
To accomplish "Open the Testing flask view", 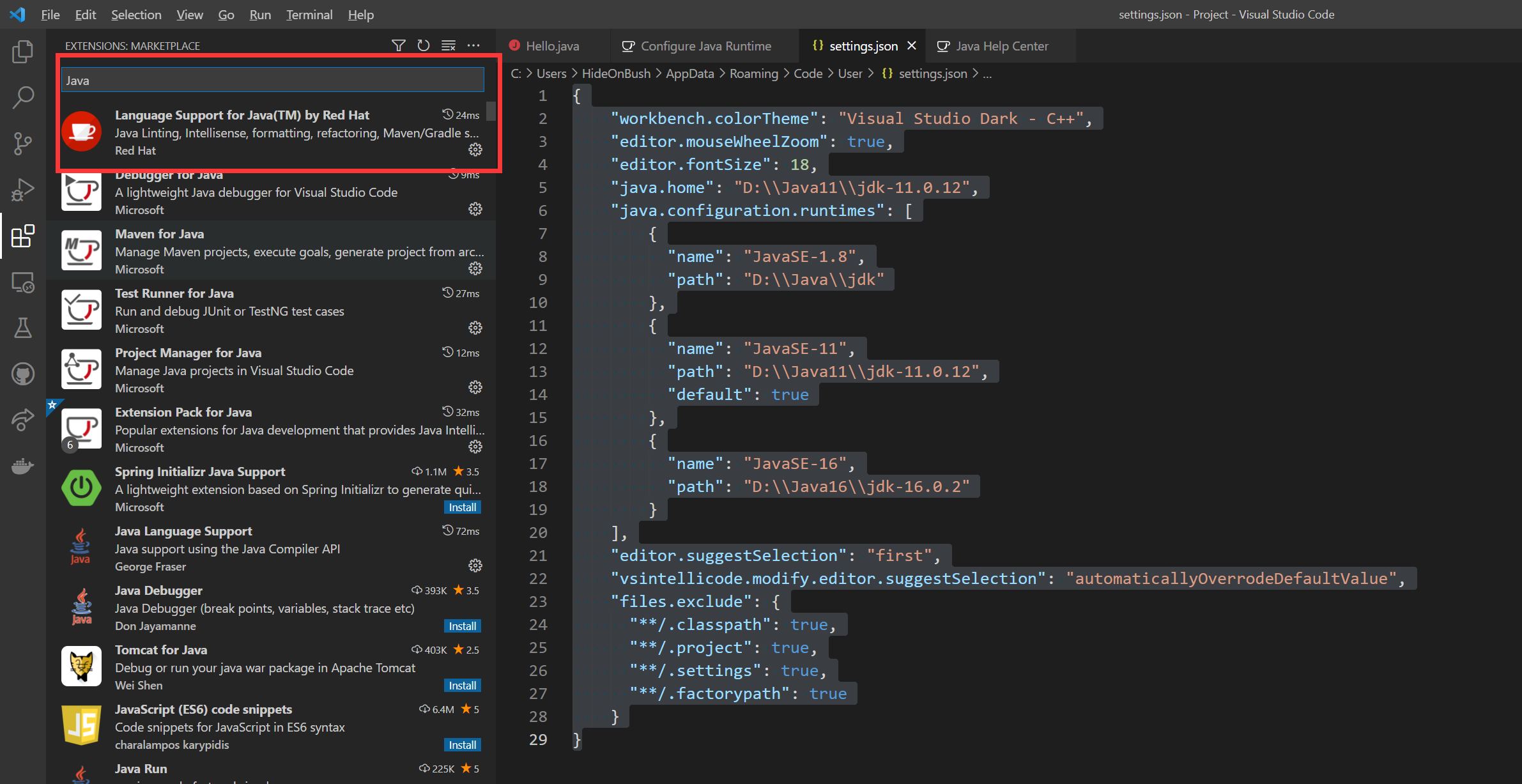I will pos(23,328).
